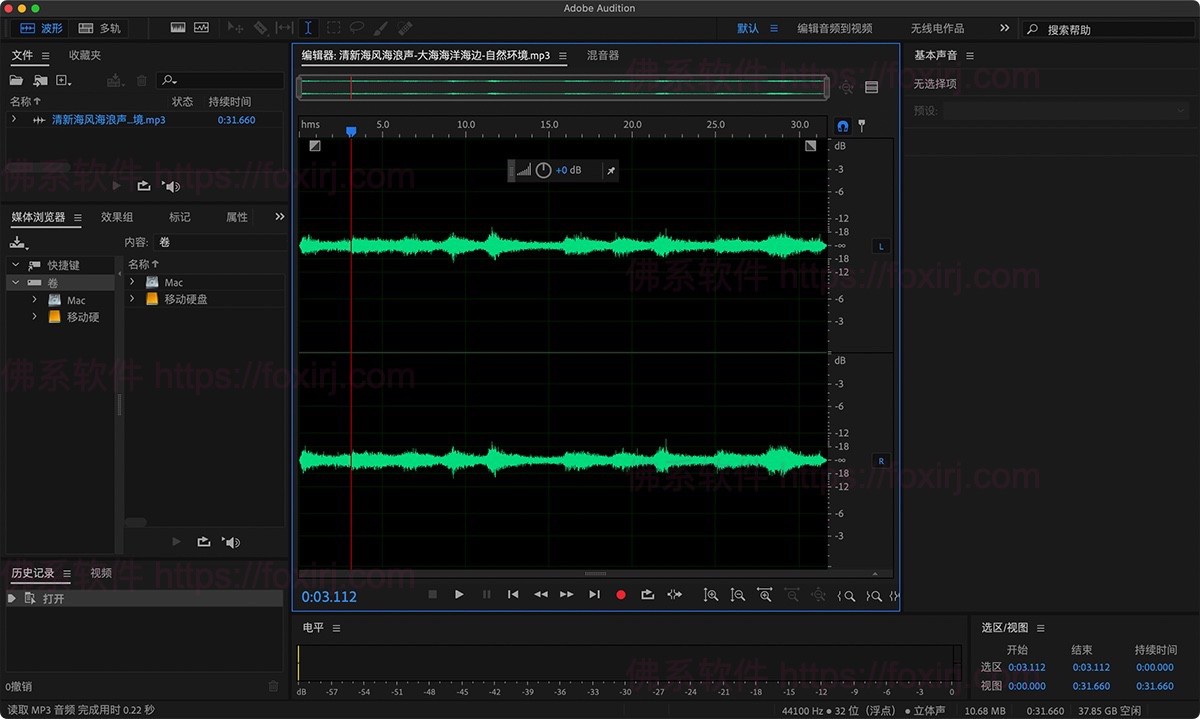Select the Time Selection tool
1200x719 pixels.
307,27
